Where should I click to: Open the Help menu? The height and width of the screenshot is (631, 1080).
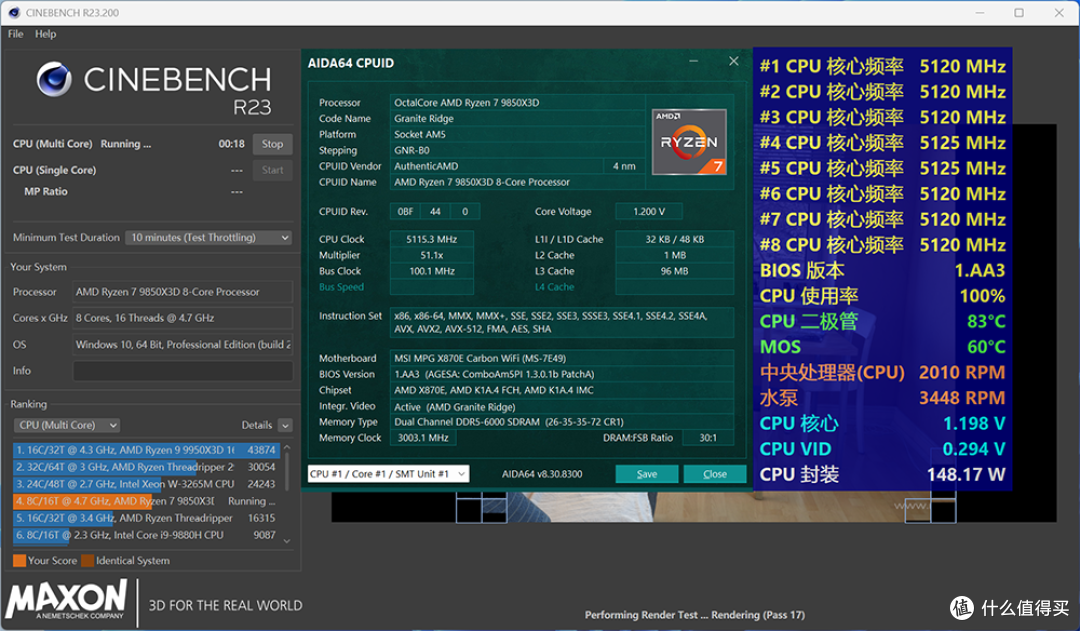tap(45, 34)
